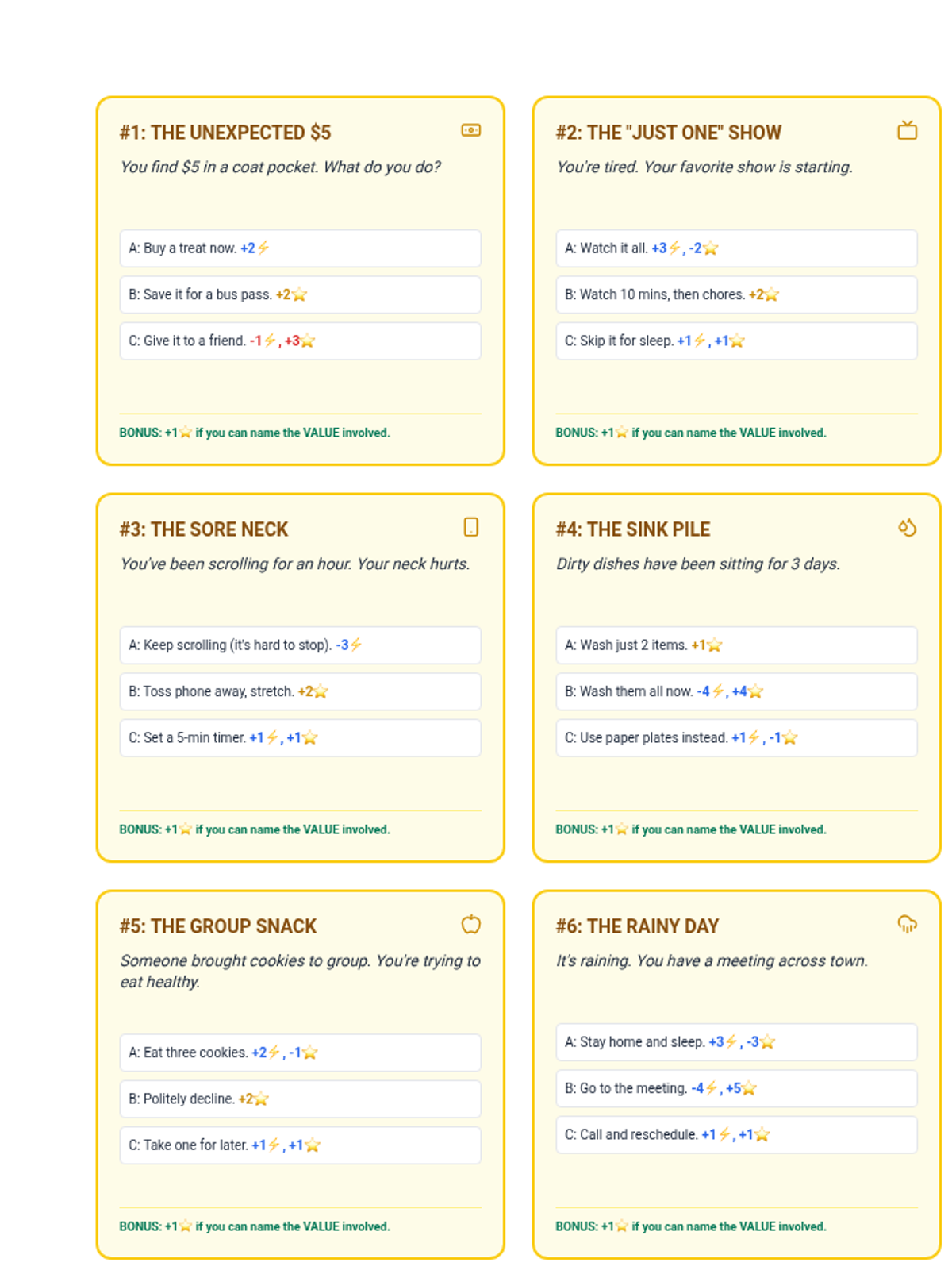Image resolution: width=952 pixels, height=1270 pixels.
Task: Click the money bill icon on card #1
Action: click(x=470, y=130)
